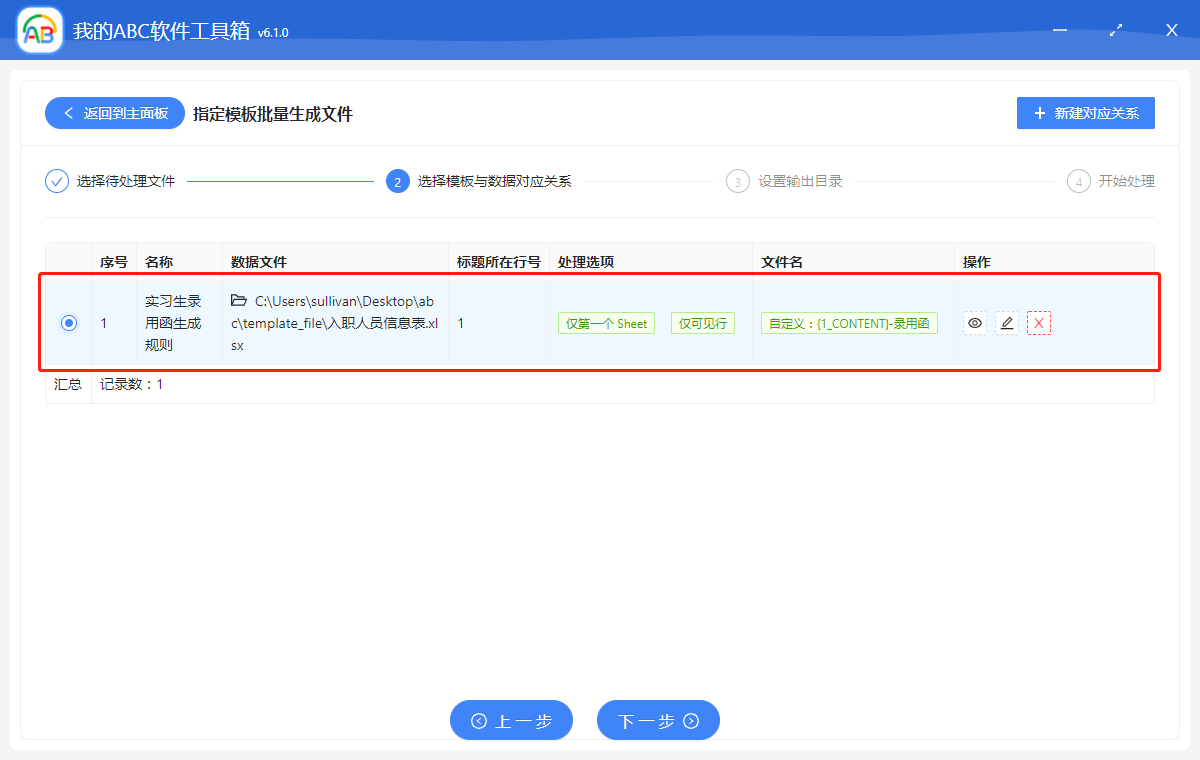Screen dimensions: 1200x760
Task: Click the 返回到主面板 button
Action: point(114,112)
